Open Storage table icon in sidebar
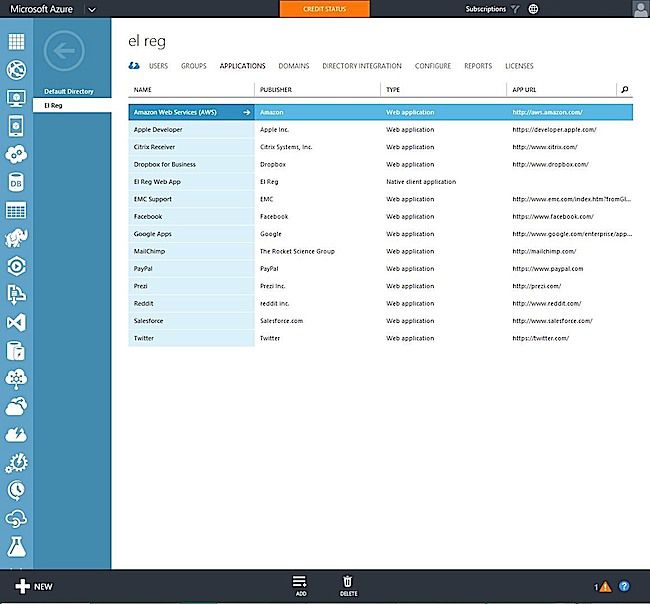650x604 pixels. point(16,210)
